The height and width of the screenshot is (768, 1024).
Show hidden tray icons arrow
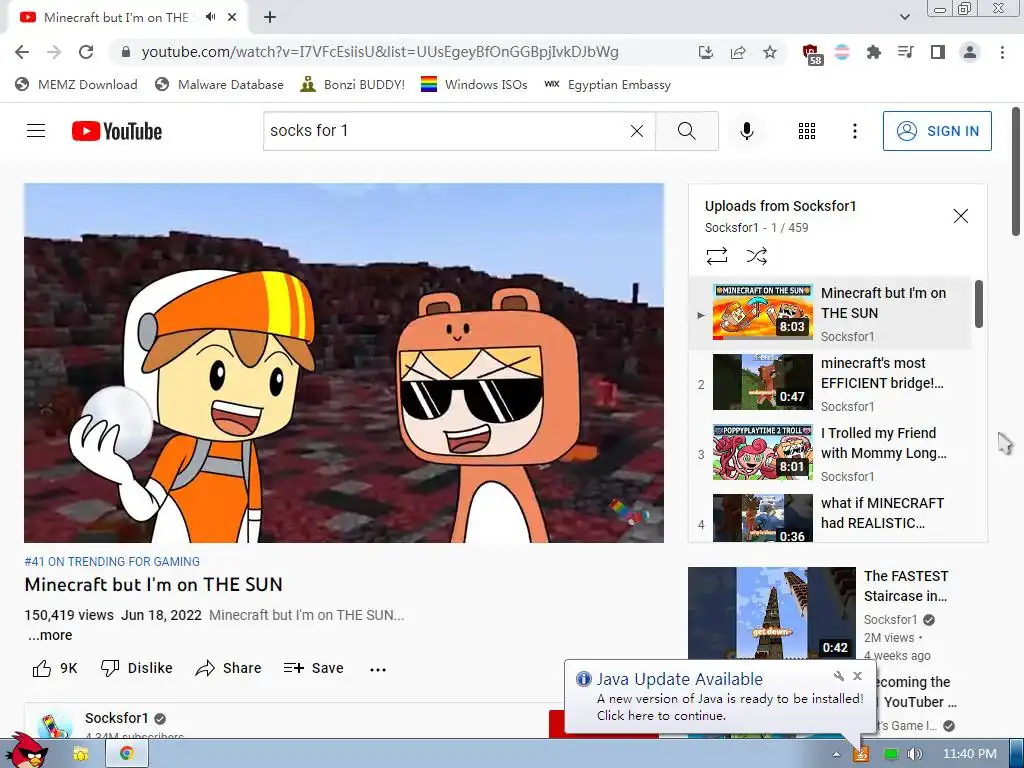(x=836, y=754)
